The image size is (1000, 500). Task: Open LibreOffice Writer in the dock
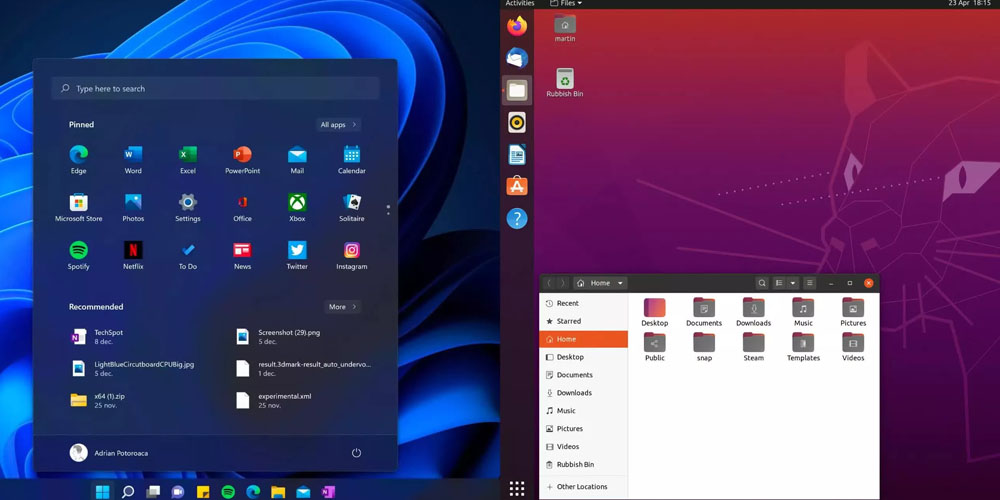517,154
